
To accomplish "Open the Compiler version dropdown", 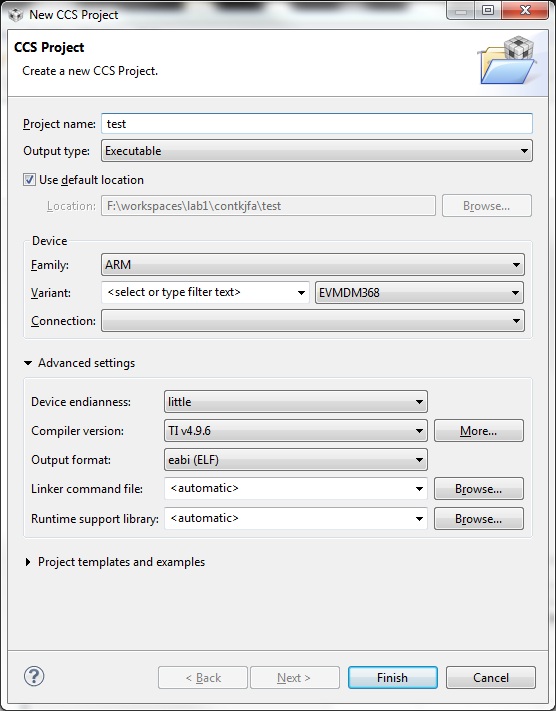I will click(296, 431).
